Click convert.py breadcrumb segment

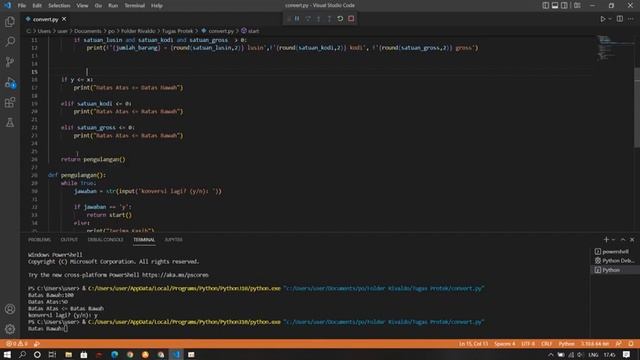point(218,31)
